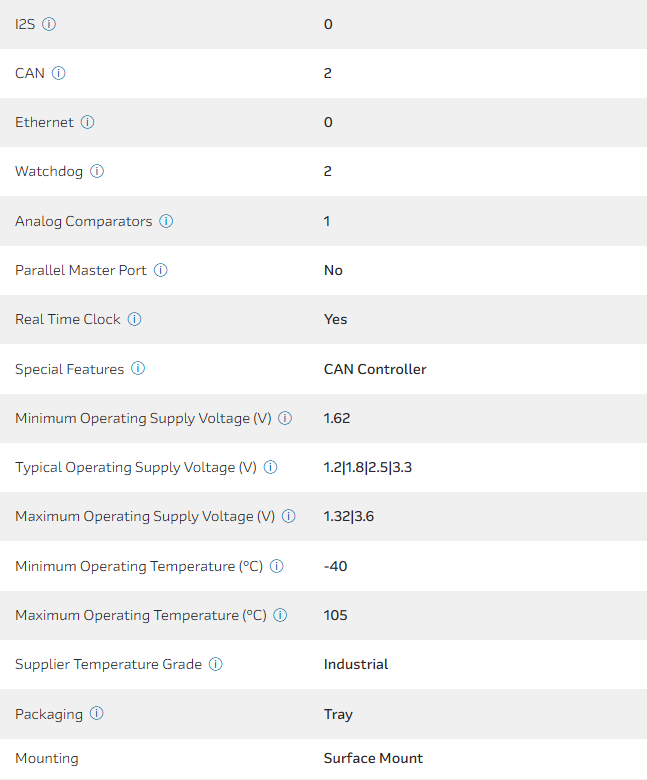Viewport: 647px width, 780px height.
Task: Click the Packaging info icon
Action: tap(96, 714)
